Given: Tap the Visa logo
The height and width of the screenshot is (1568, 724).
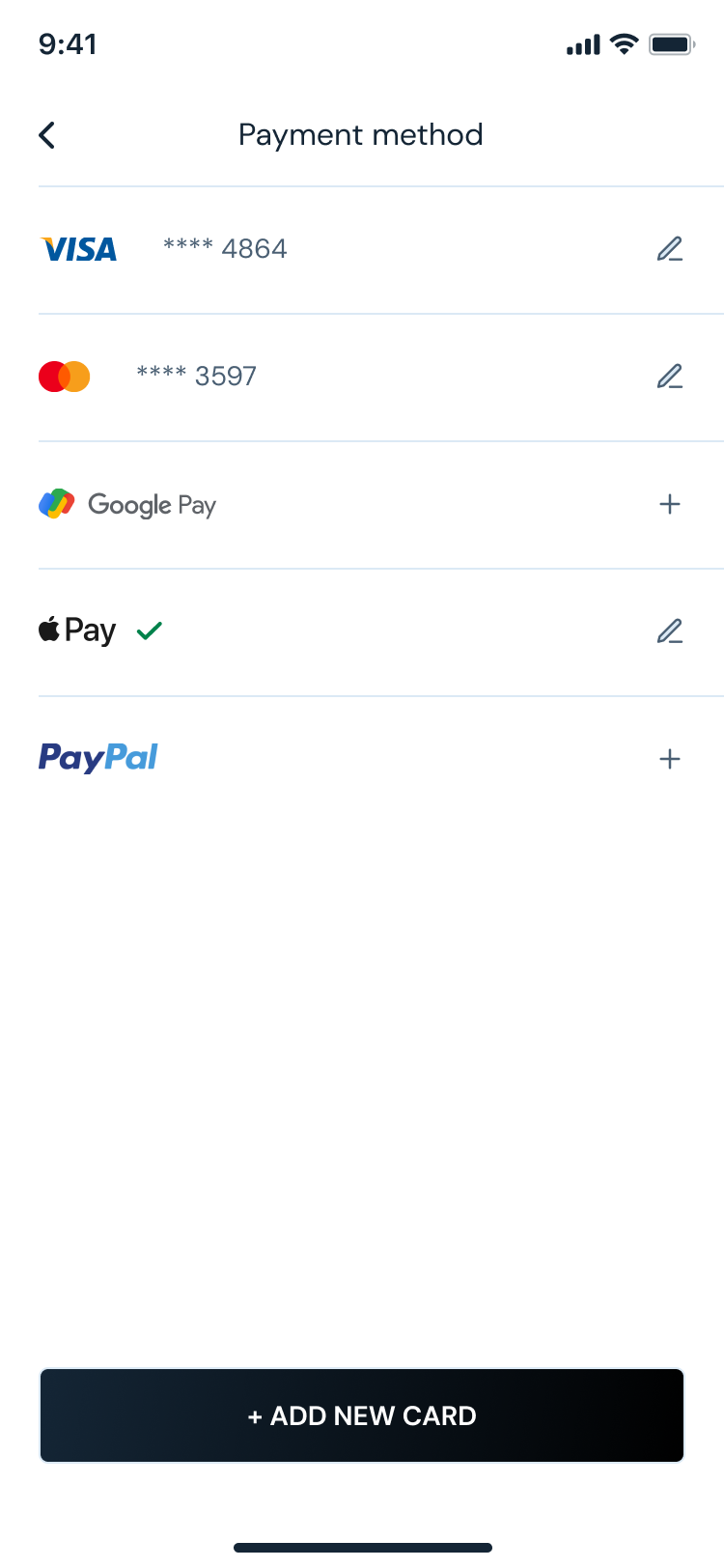Looking at the screenshot, I should point(78,250).
